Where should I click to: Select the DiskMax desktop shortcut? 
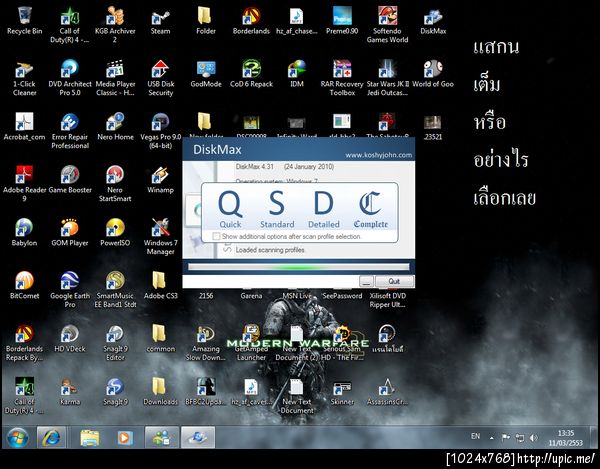[x=433, y=21]
